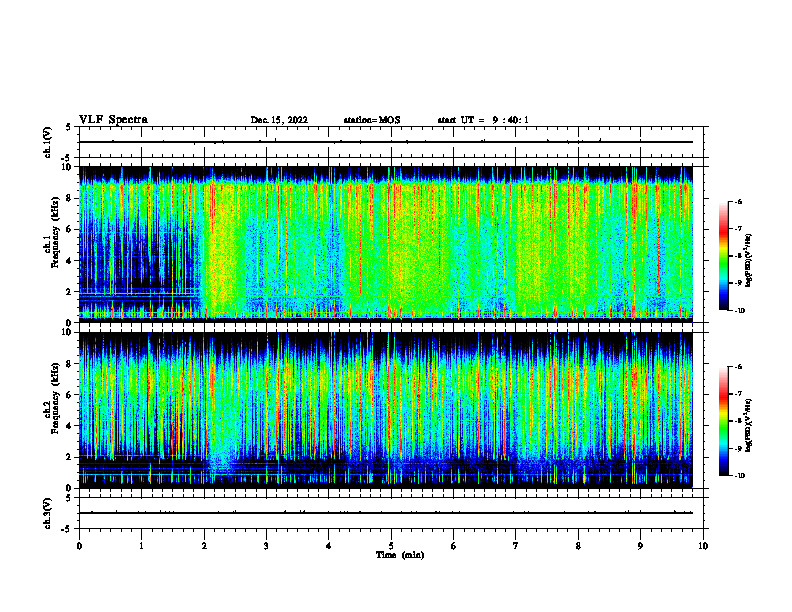Click the "station=MOS" header label

(x=372, y=120)
